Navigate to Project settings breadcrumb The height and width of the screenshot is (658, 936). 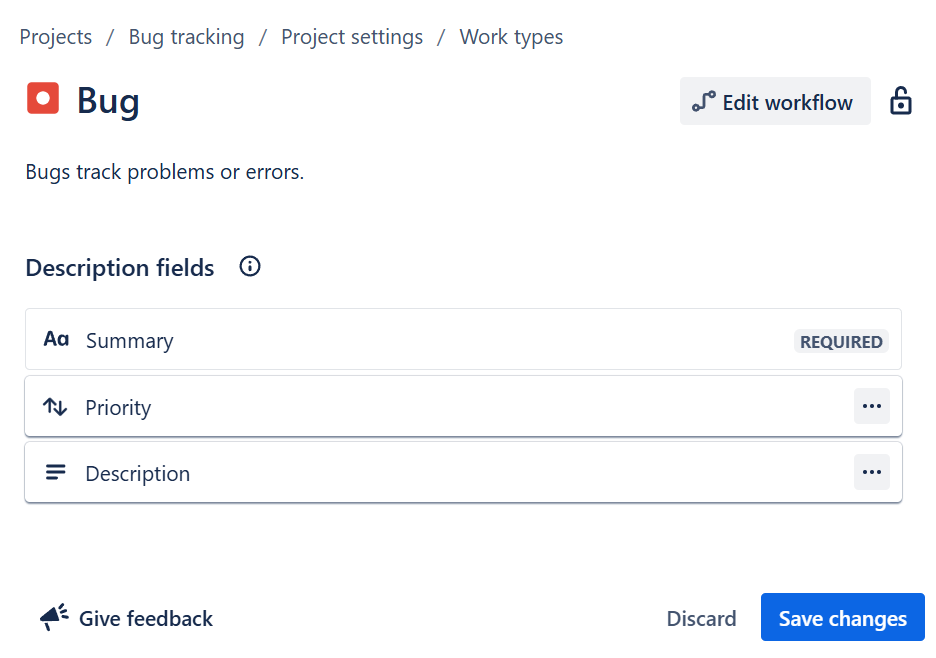click(x=352, y=37)
